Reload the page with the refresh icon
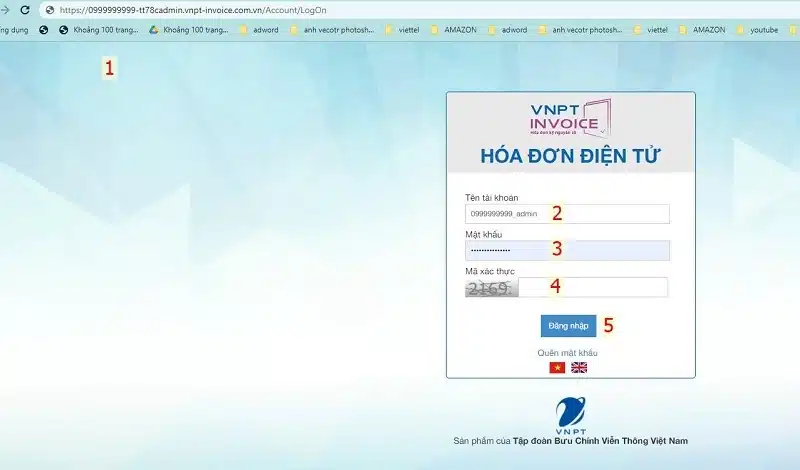The image size is (800, 470). (24, 10)
